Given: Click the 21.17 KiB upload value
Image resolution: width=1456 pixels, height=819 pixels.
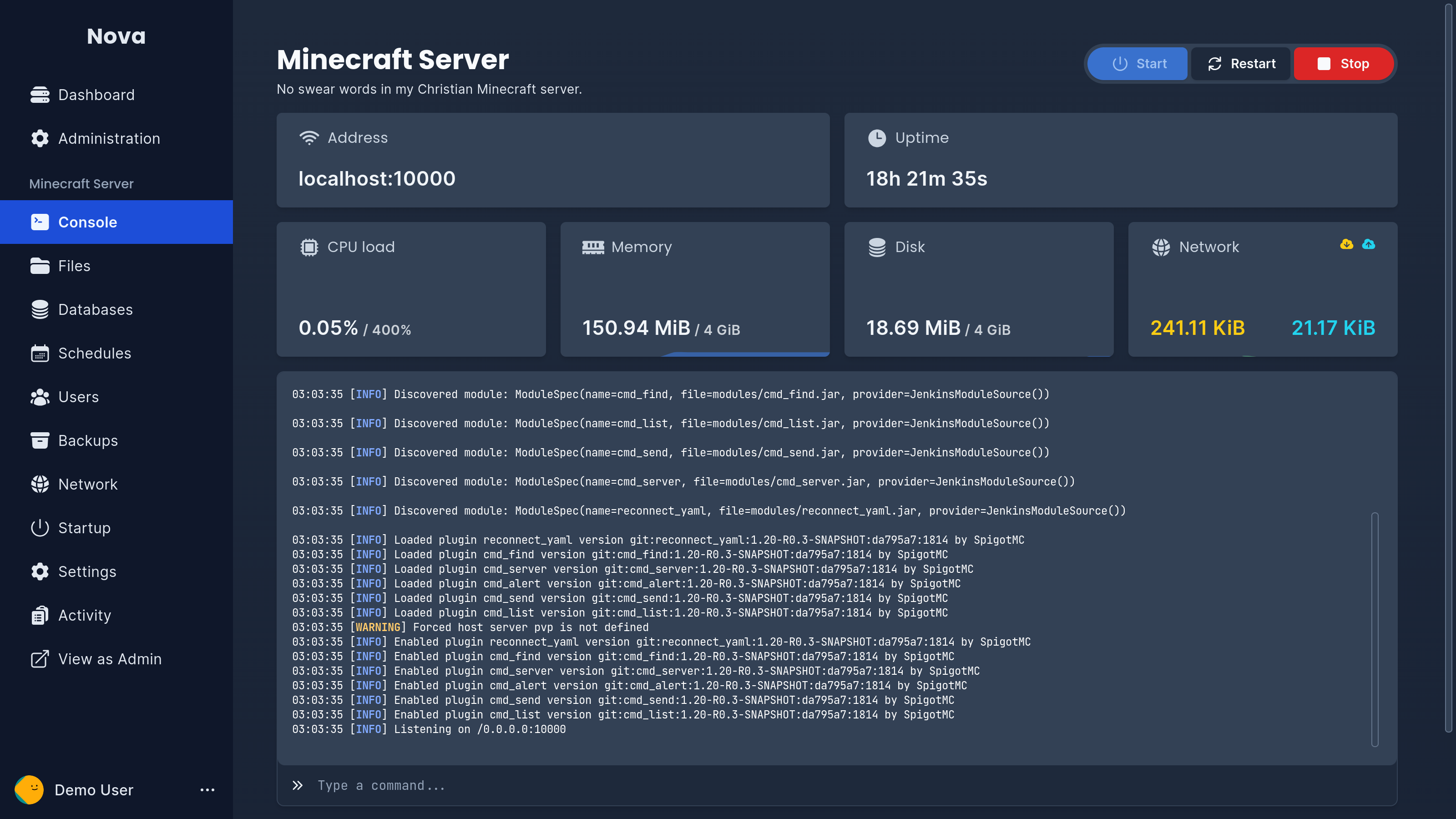Looking at the screenshot, I should coord(1333,328).
